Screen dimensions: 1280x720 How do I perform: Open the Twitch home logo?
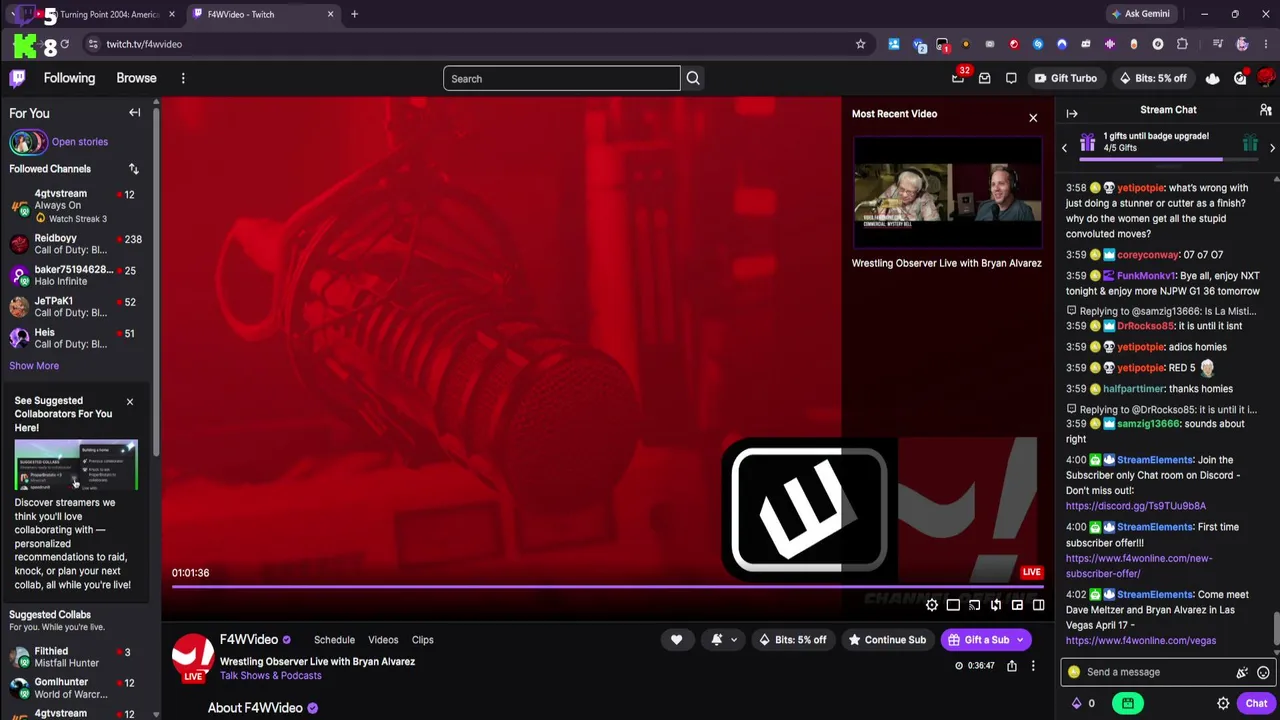point(18,78)
